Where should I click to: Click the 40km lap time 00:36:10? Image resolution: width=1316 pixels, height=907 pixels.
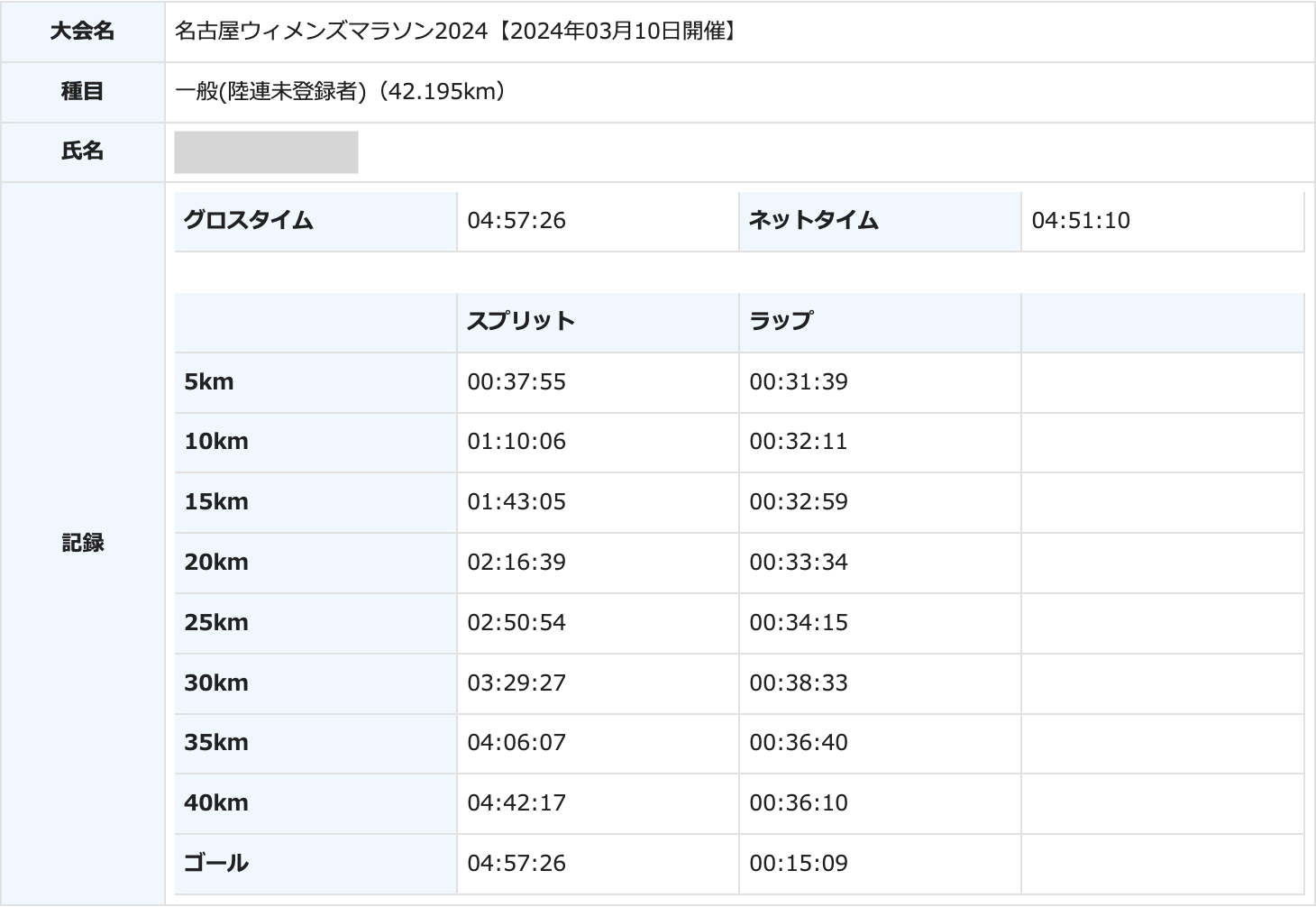799,803
